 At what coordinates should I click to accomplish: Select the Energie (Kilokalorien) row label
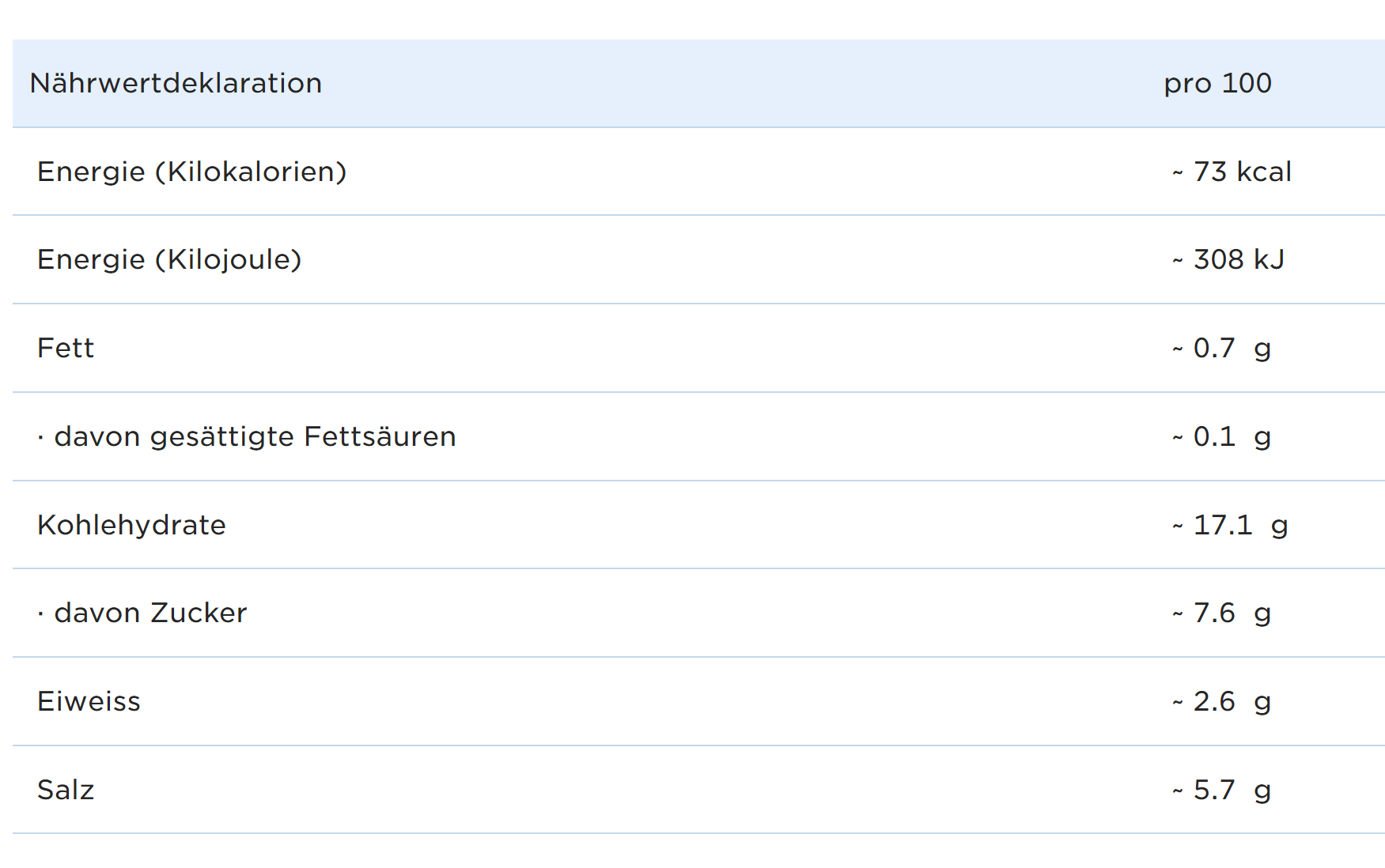191,172
